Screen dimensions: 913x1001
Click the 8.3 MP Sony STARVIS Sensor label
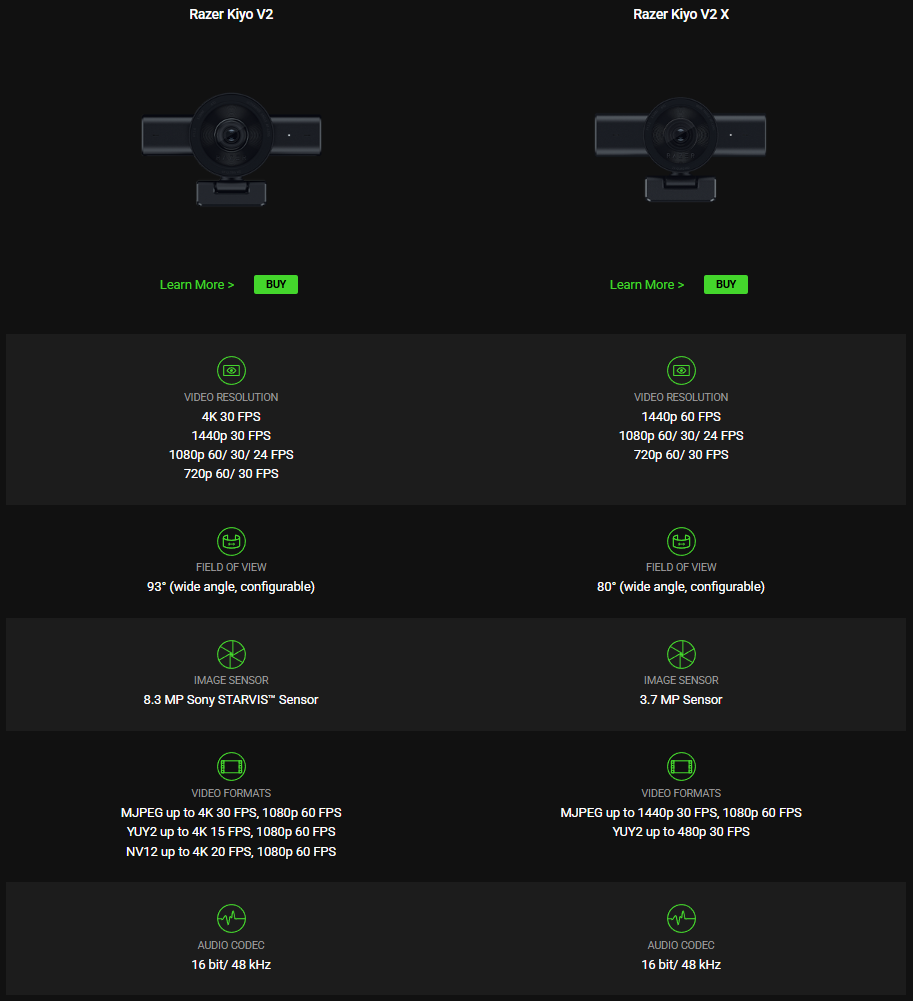[231, 699]
